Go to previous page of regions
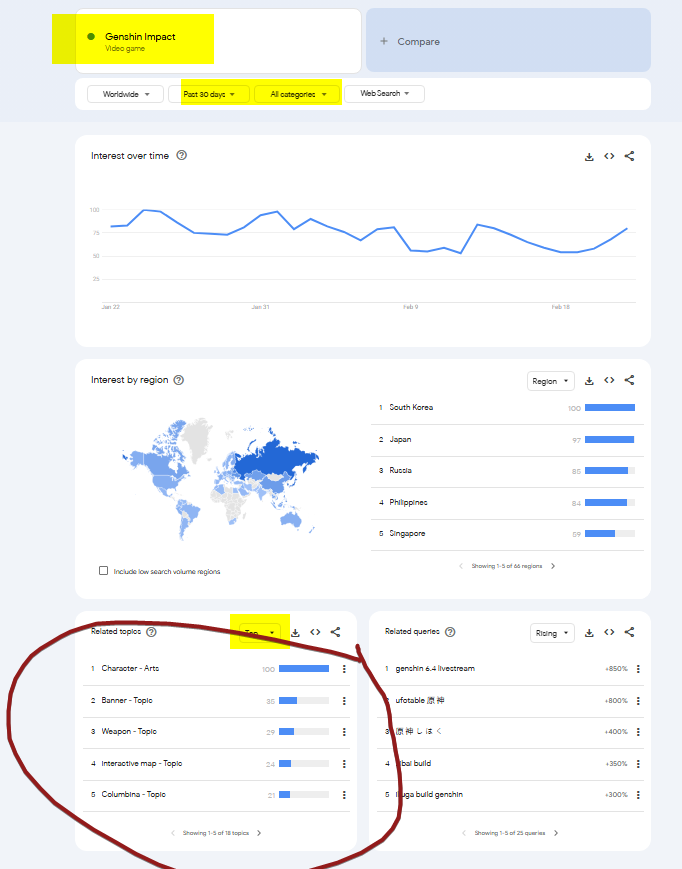 (461, 566)
